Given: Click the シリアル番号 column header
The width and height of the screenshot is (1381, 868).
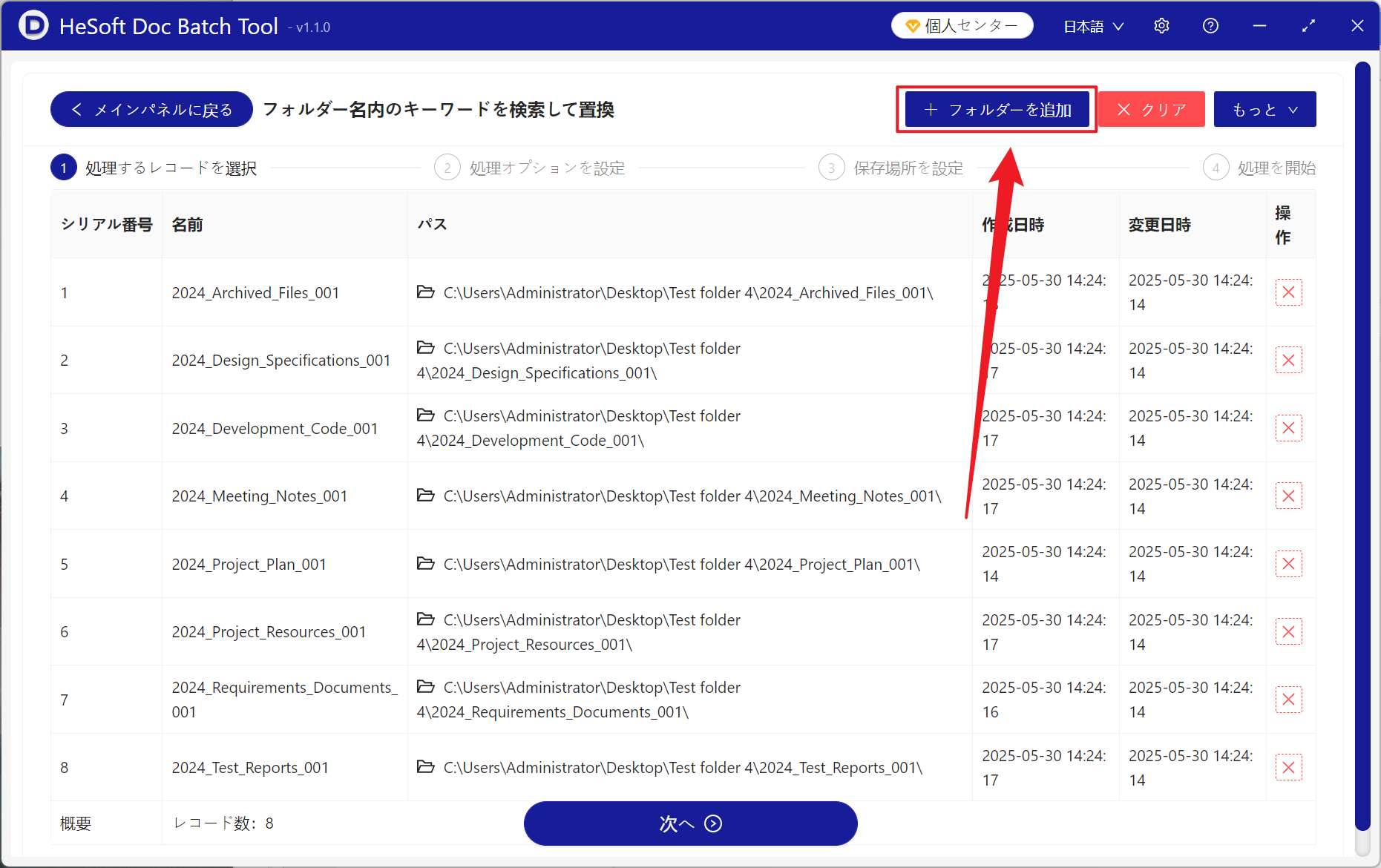Looking at the screenshot, I should (107, 225).
